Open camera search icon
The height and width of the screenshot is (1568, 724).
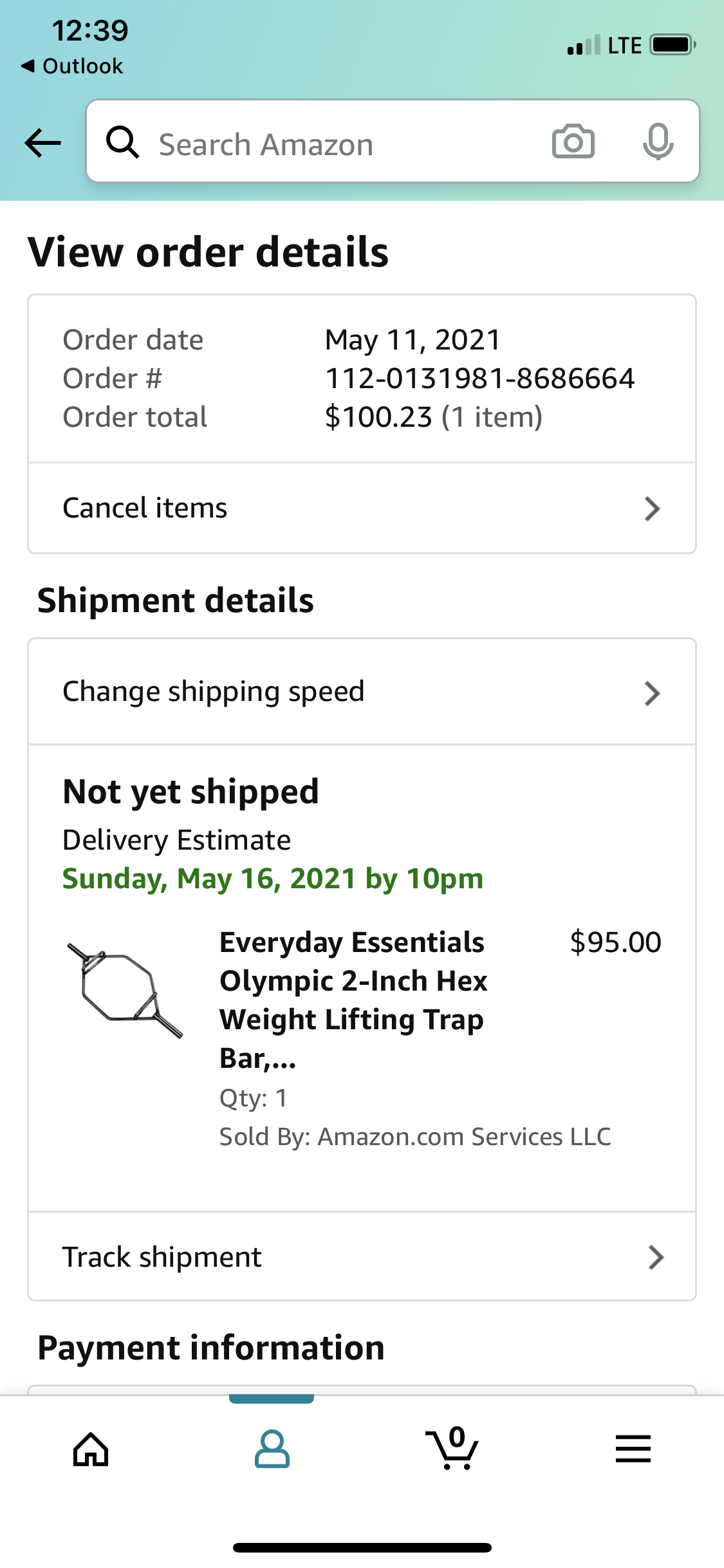573,142
